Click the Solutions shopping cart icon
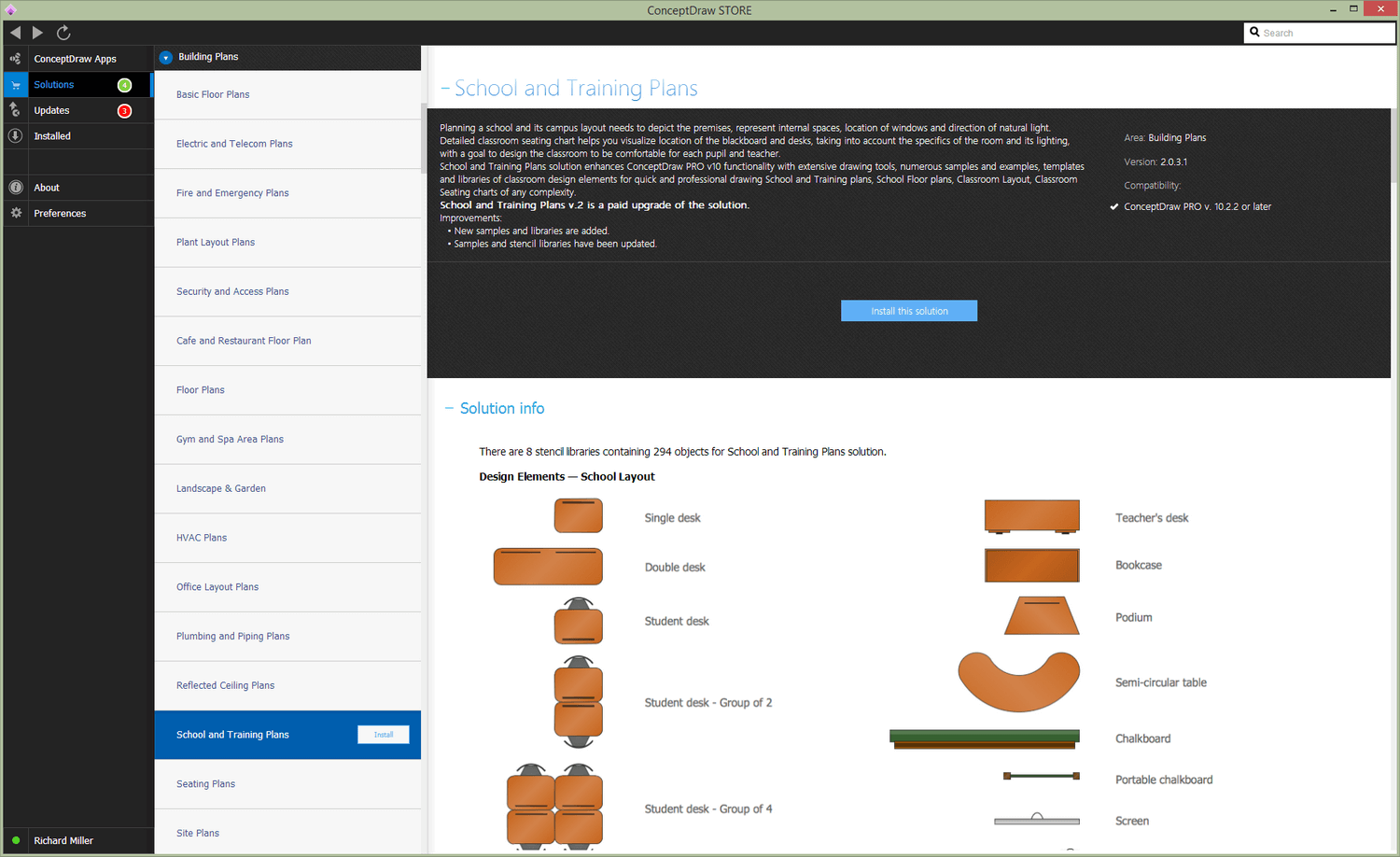The height and width of the screenshot is (857, 1400). click(16, 85)
